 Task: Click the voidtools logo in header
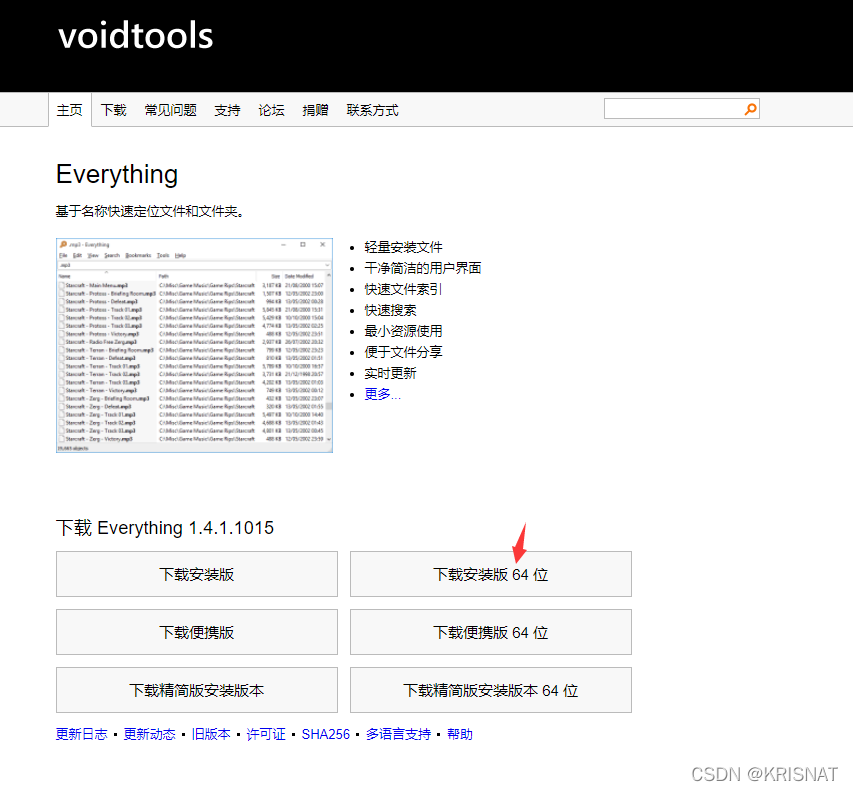pyautogui.click(x=135, y=36)
